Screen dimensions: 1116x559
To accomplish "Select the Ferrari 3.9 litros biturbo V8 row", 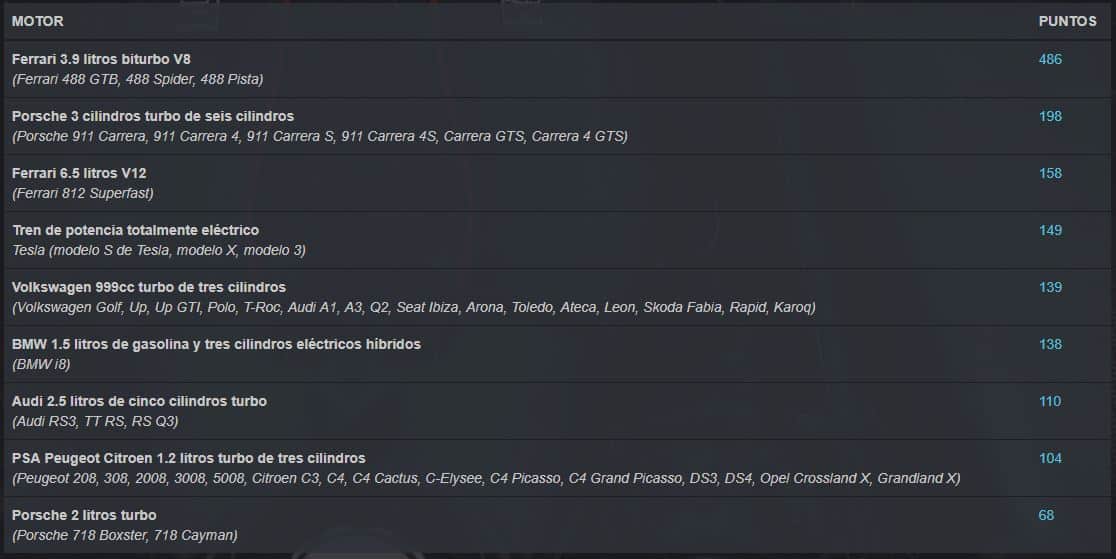I will pyautogui.click(x=558, y=69).
